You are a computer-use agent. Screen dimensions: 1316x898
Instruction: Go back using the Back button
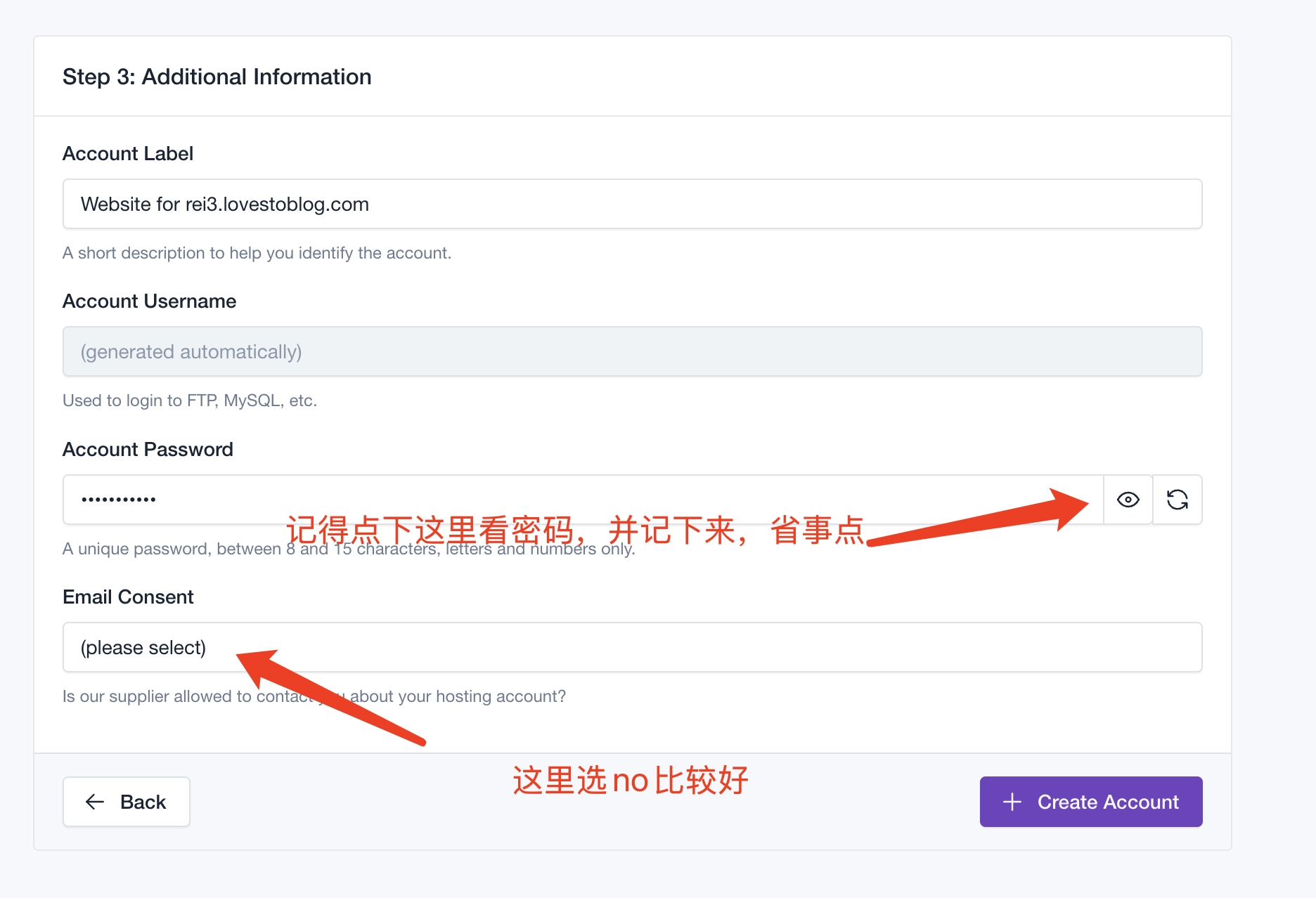coord(127,802)
